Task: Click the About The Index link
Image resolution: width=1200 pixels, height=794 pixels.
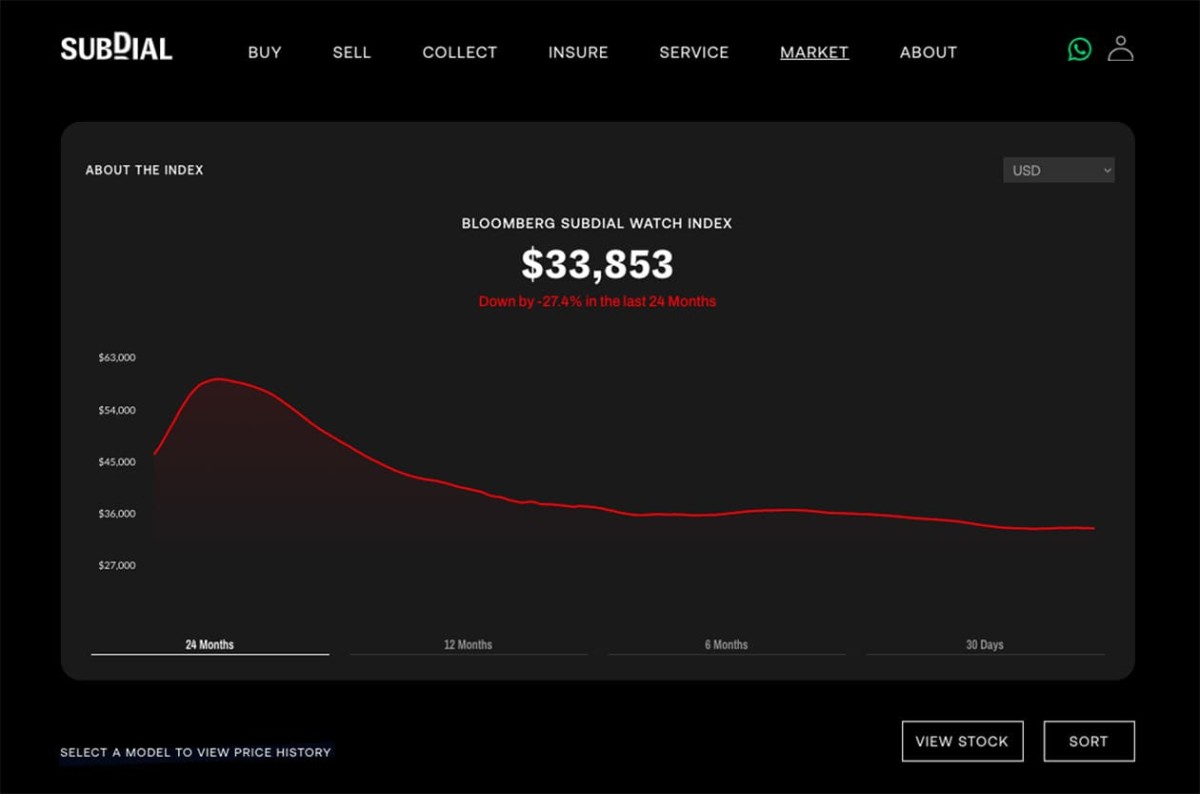Action: [144, 171]
